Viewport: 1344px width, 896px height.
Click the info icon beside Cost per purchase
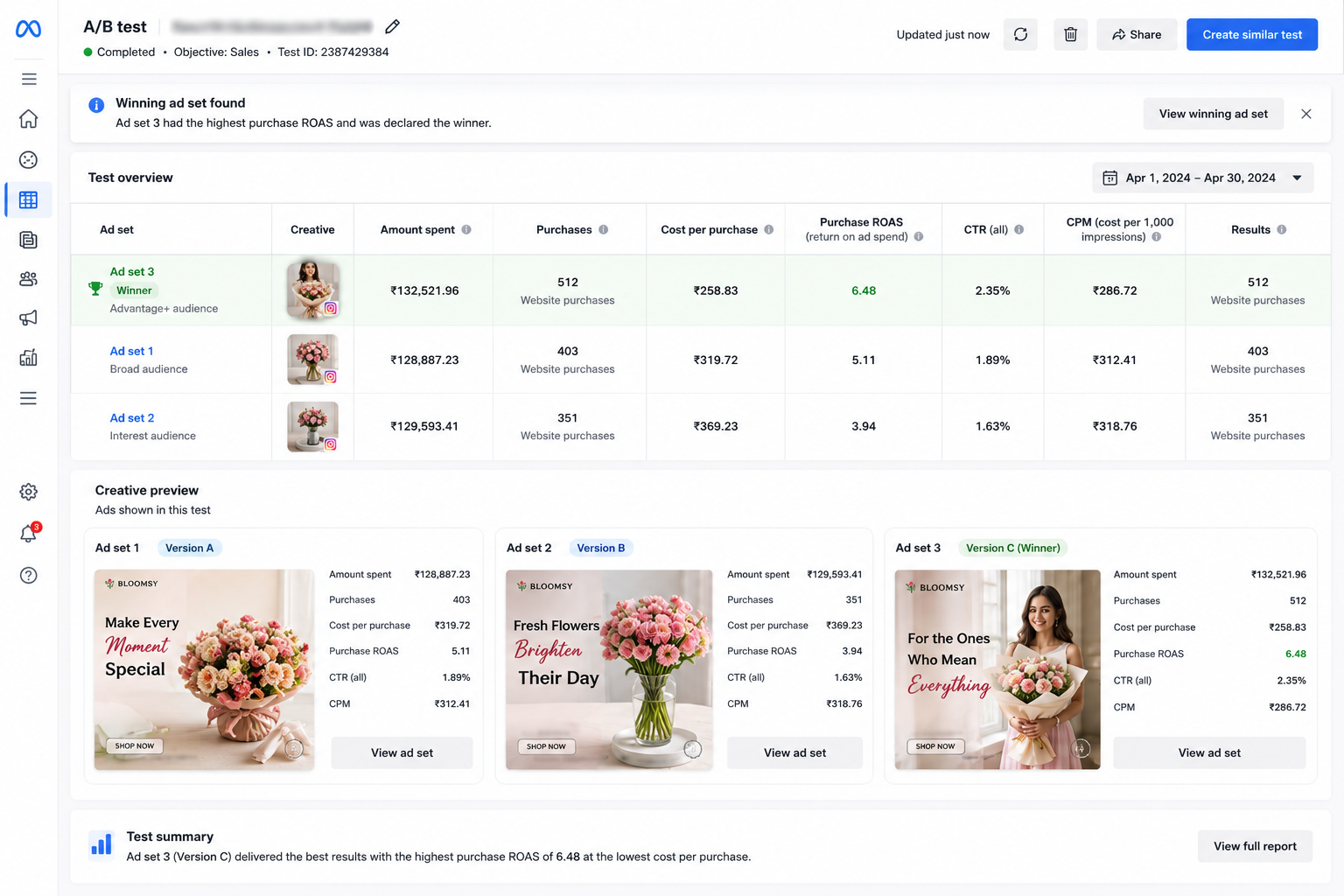(x=769, y=229)
